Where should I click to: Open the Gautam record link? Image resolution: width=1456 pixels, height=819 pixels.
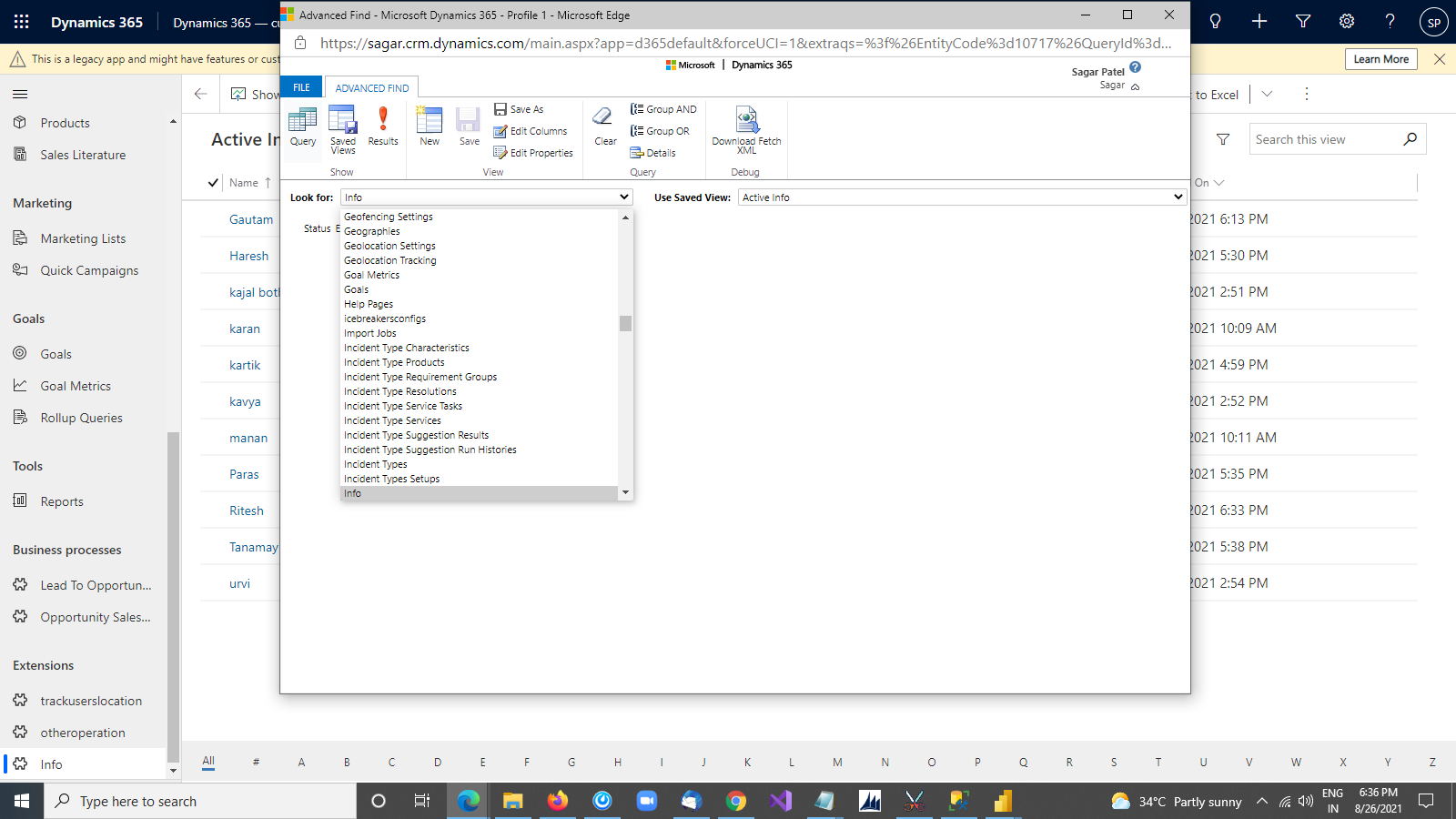251,219
